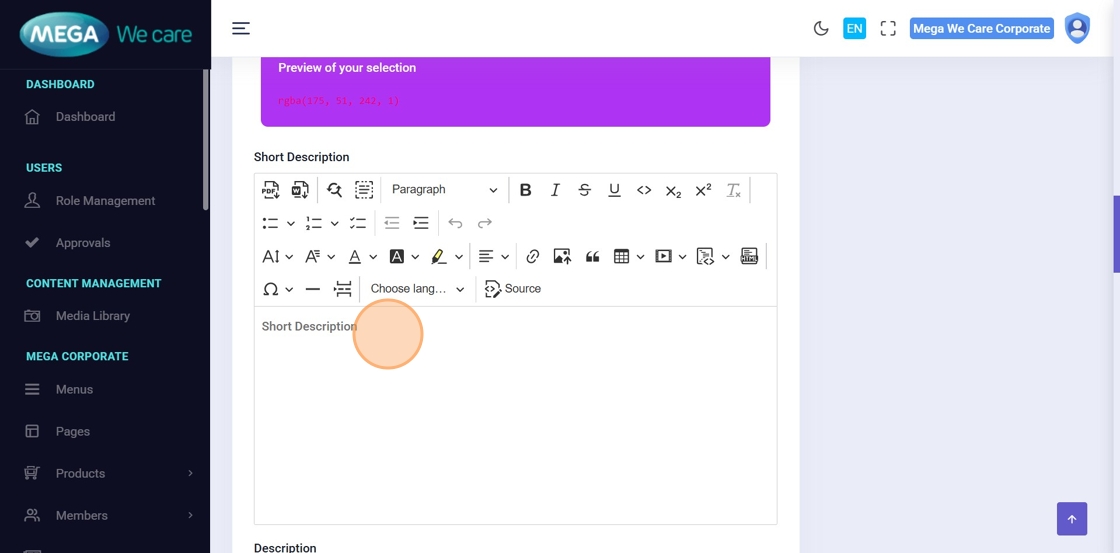Click the Export to PDF icon

tap(270, 190)
